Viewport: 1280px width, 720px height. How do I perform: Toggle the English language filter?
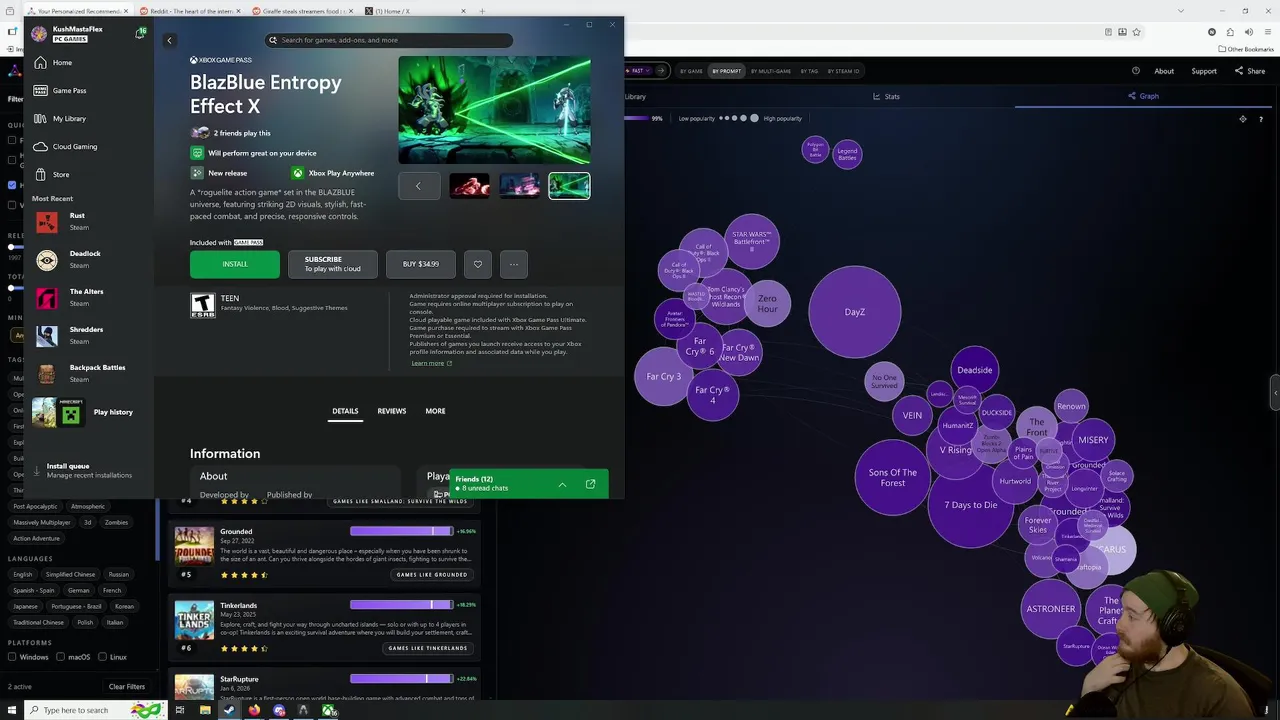click(x=23, y=574)
